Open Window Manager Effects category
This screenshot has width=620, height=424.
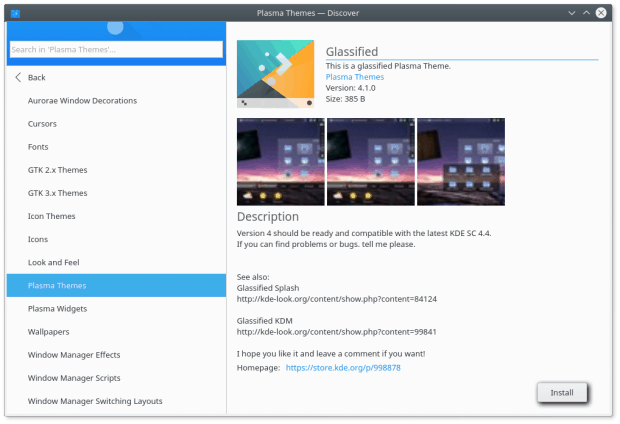[x=74, y=354]
